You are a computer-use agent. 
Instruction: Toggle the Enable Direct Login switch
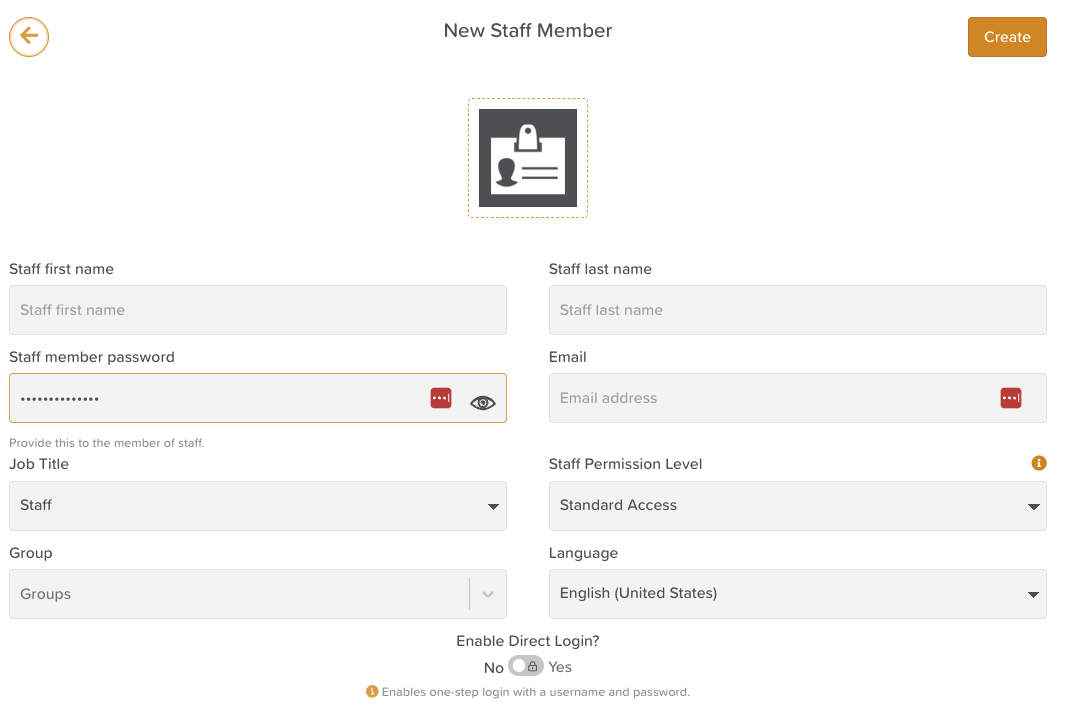pyautogui.click(x=526, y=666)
